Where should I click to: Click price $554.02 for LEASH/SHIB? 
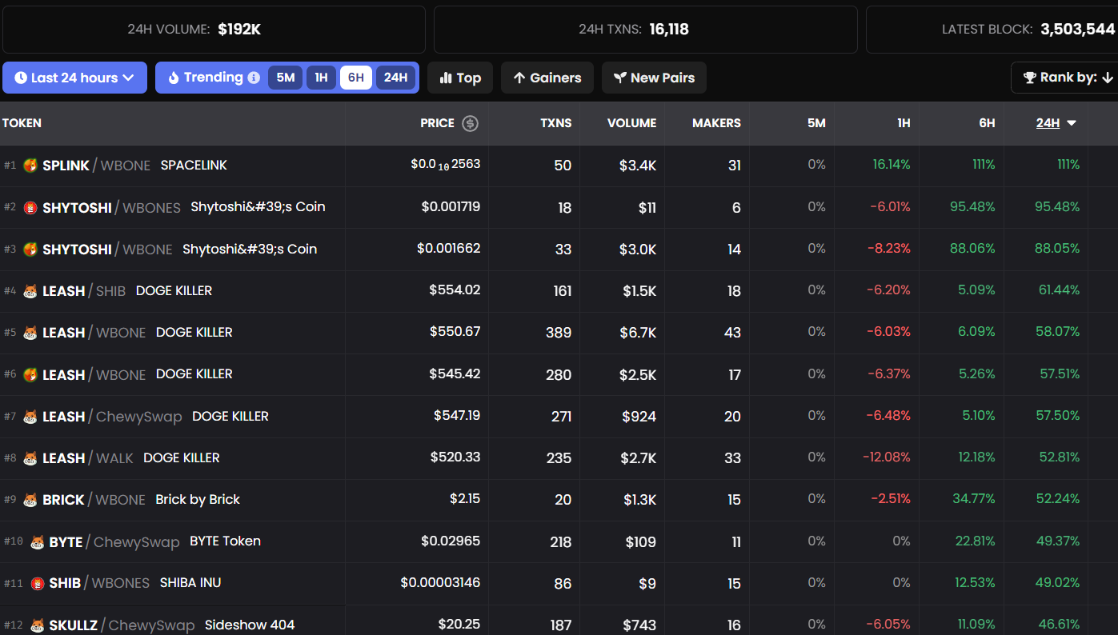pos(454,290)
